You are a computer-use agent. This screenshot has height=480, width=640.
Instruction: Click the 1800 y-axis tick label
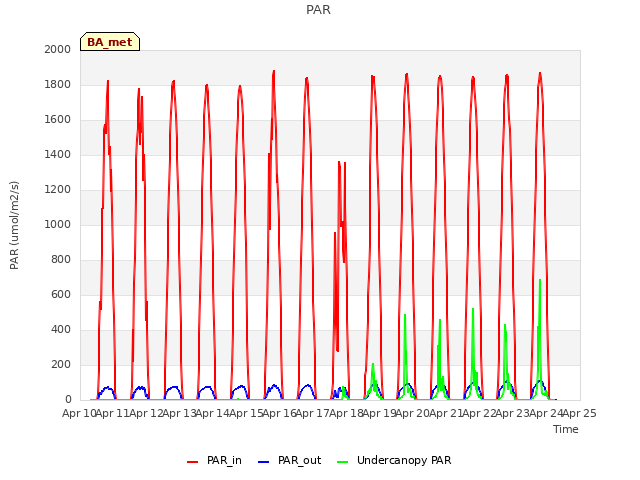[x=58, y=84]
